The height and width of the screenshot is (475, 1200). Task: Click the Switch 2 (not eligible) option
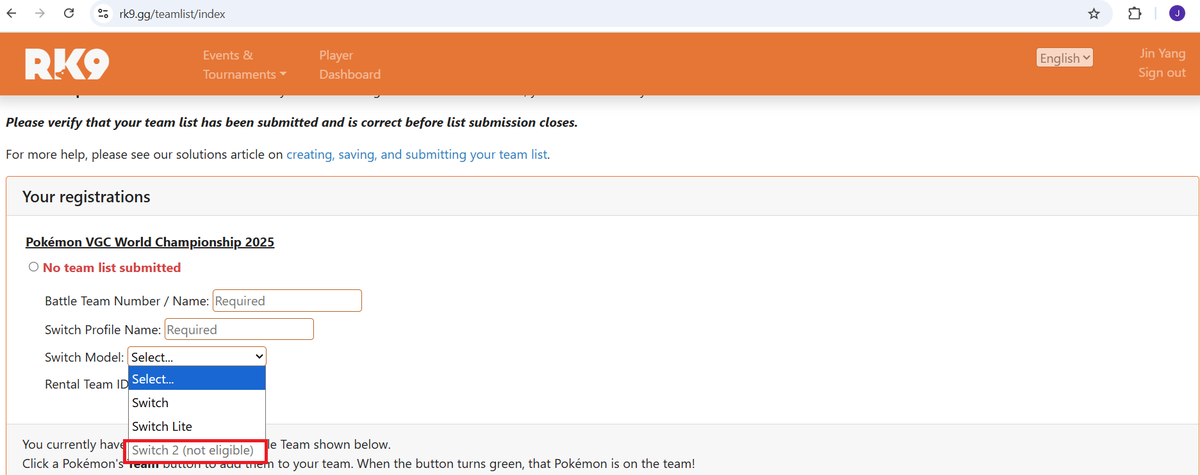tap(196, 451)
